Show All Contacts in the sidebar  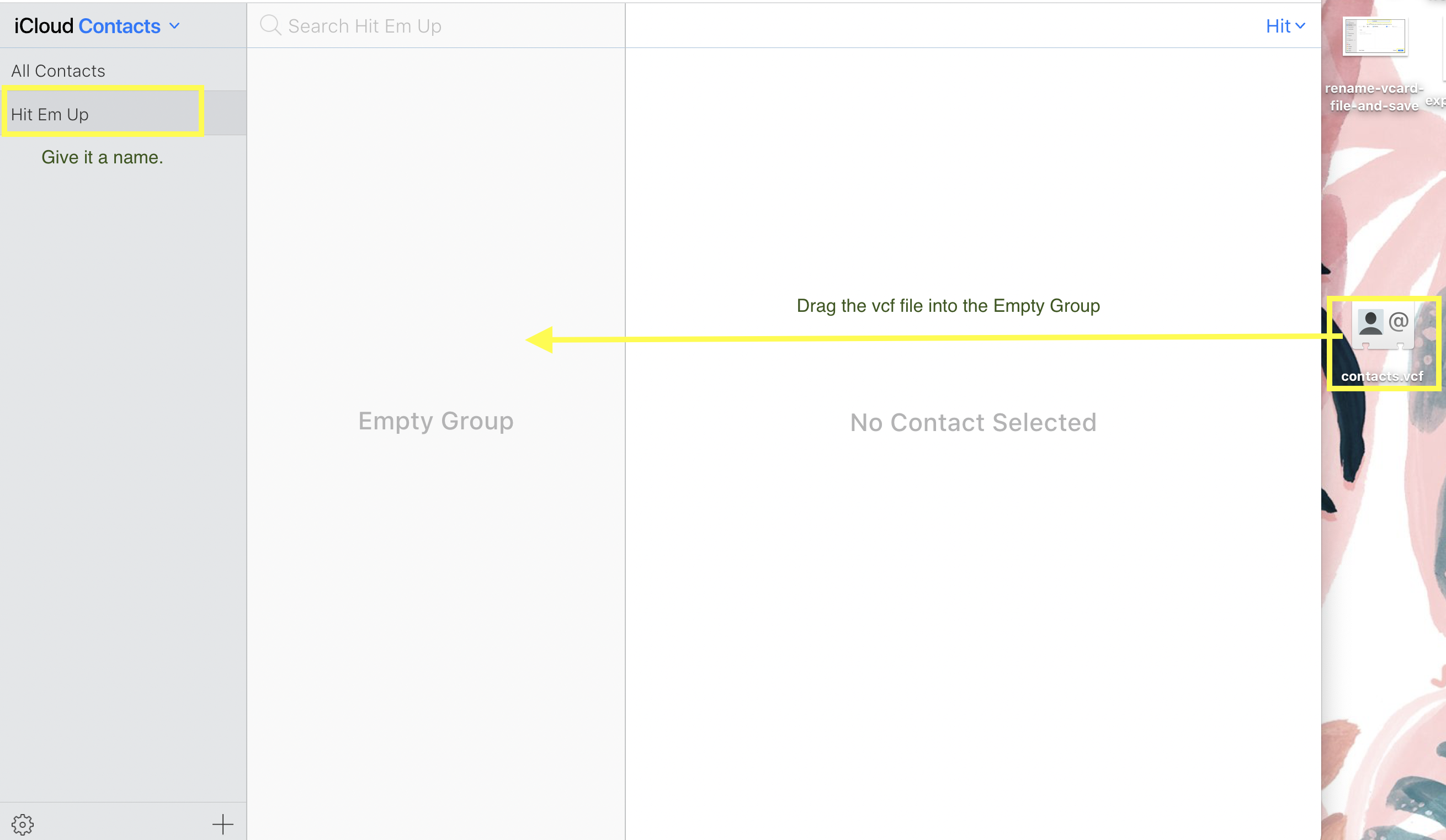[59, 71]
